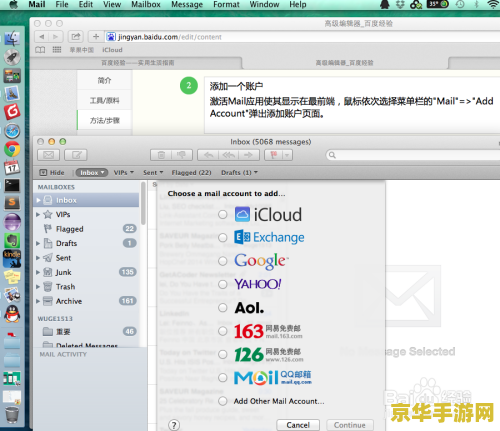Click the Reply All toolbar icon
This screenshot has width=500, height=431.
pyautogui.click(x=228, y=155)
